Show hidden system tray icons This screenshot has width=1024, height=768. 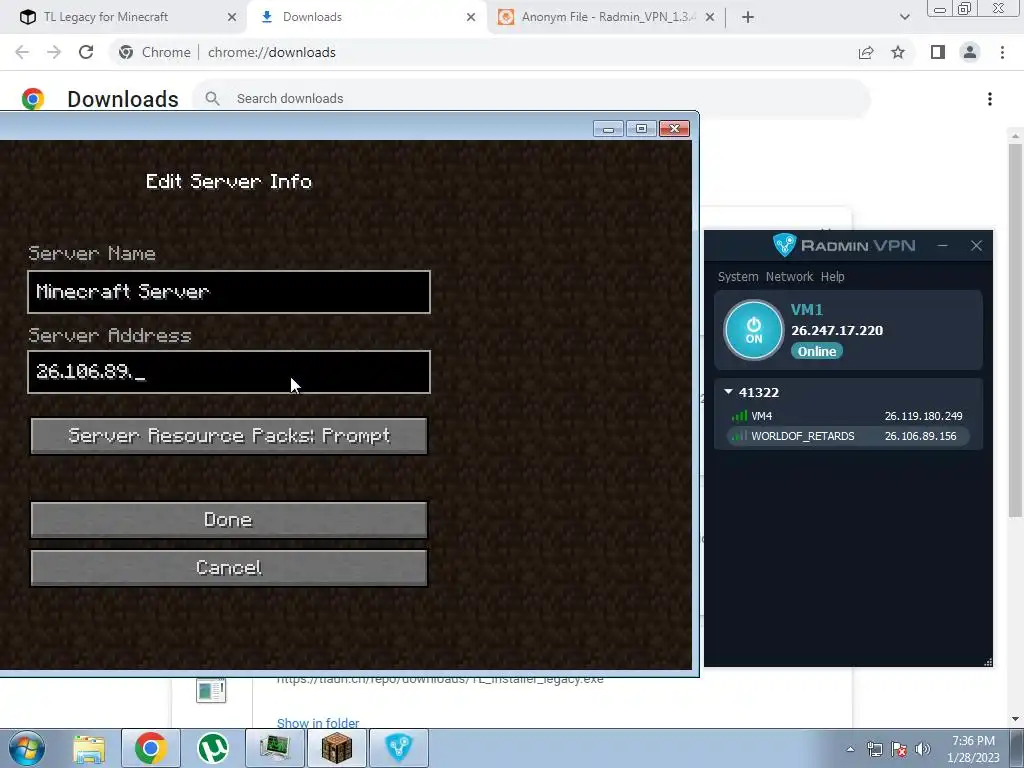tap(850, 749)
